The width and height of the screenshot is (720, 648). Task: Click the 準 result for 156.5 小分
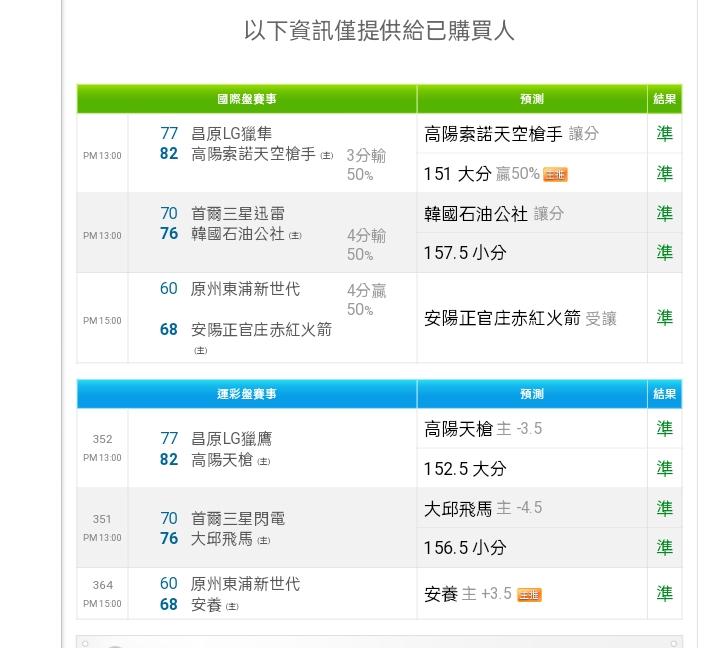664,547
